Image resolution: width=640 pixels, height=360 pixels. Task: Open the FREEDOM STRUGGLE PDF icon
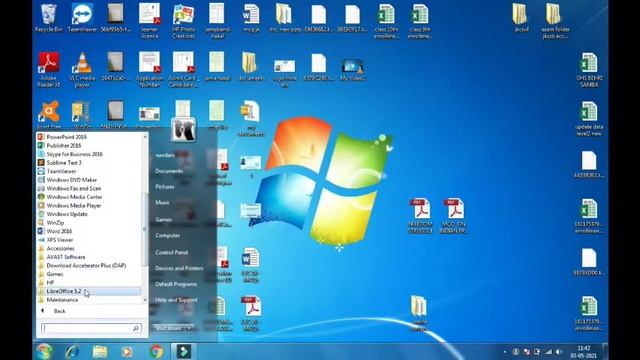pos(420,216)
